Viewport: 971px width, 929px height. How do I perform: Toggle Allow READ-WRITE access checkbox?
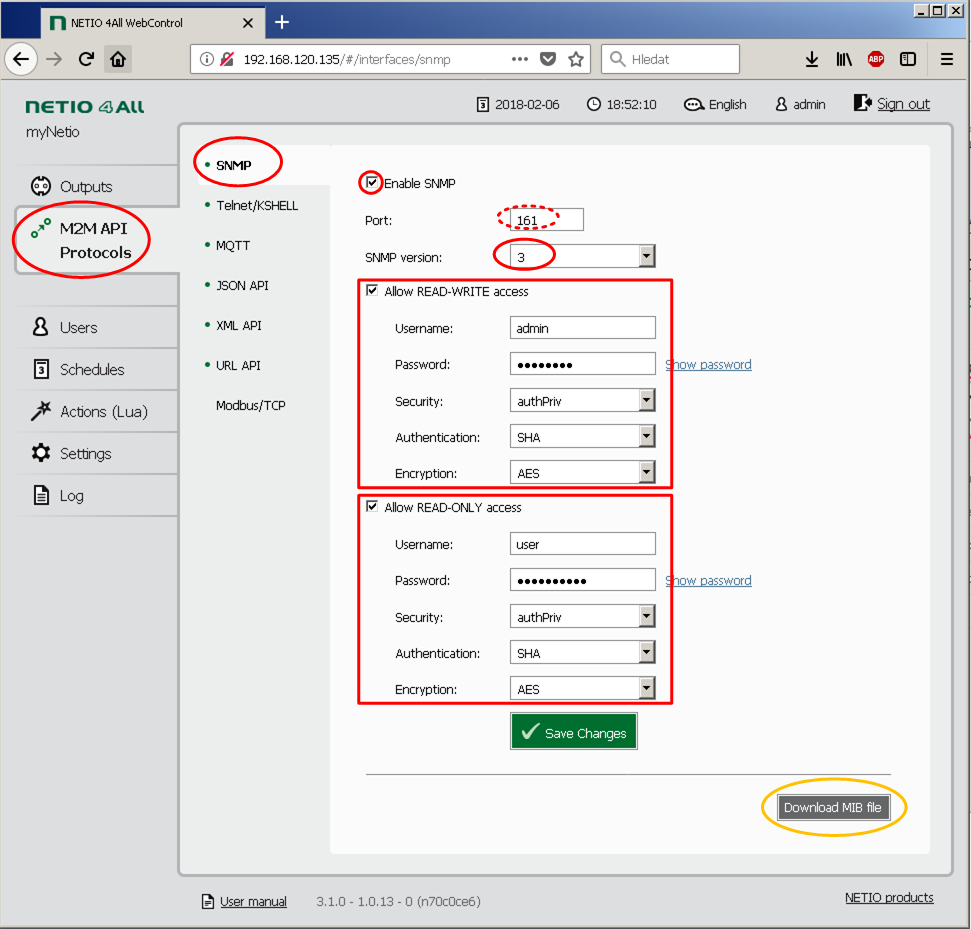tap(373, 291)
